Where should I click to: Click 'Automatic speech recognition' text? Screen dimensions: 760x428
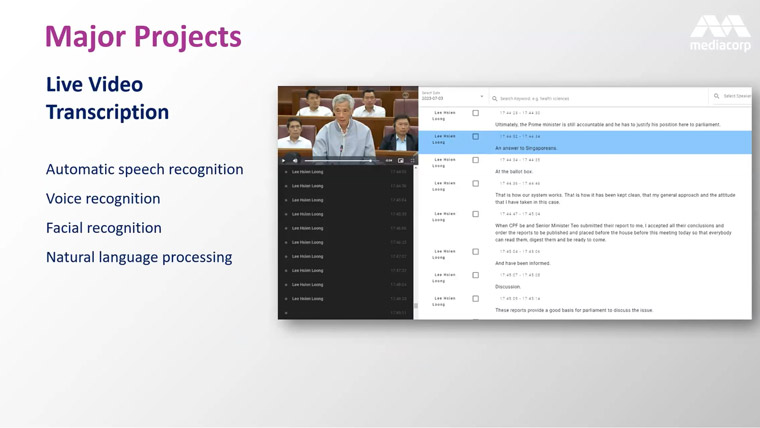pyautogui.click(x=144, y=170)
